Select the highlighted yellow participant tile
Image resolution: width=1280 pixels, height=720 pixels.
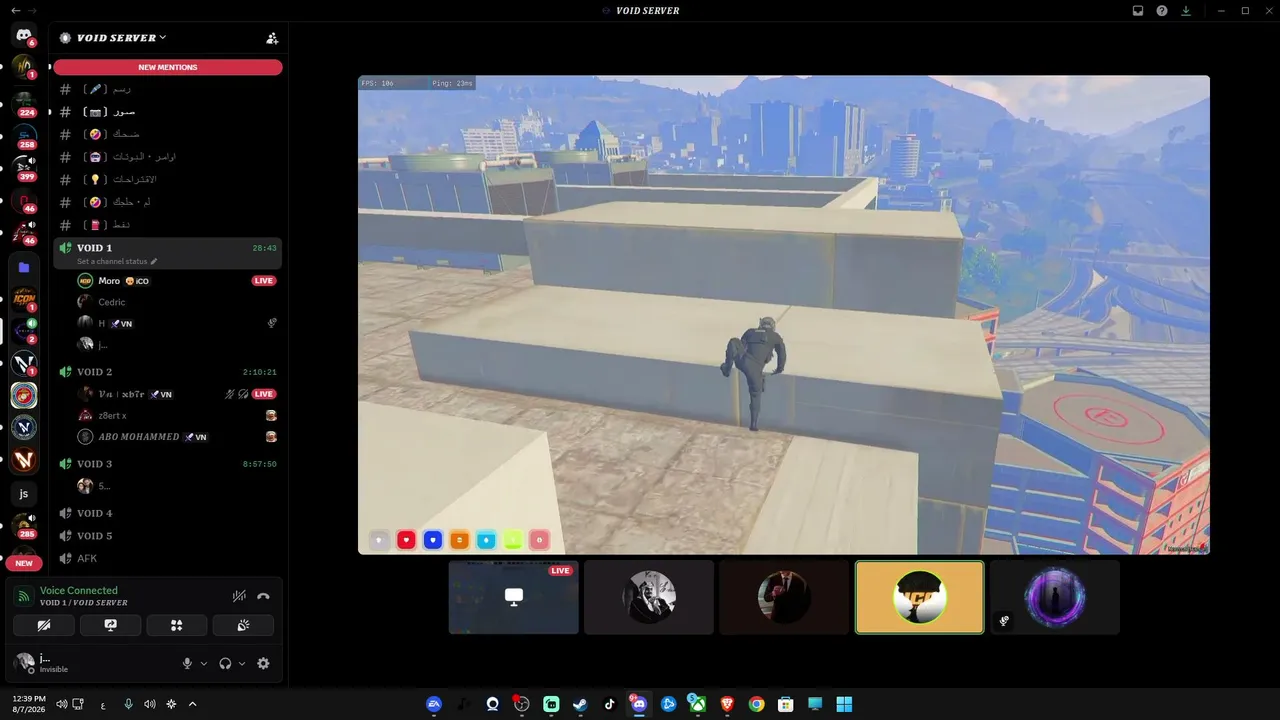[919, 597]
